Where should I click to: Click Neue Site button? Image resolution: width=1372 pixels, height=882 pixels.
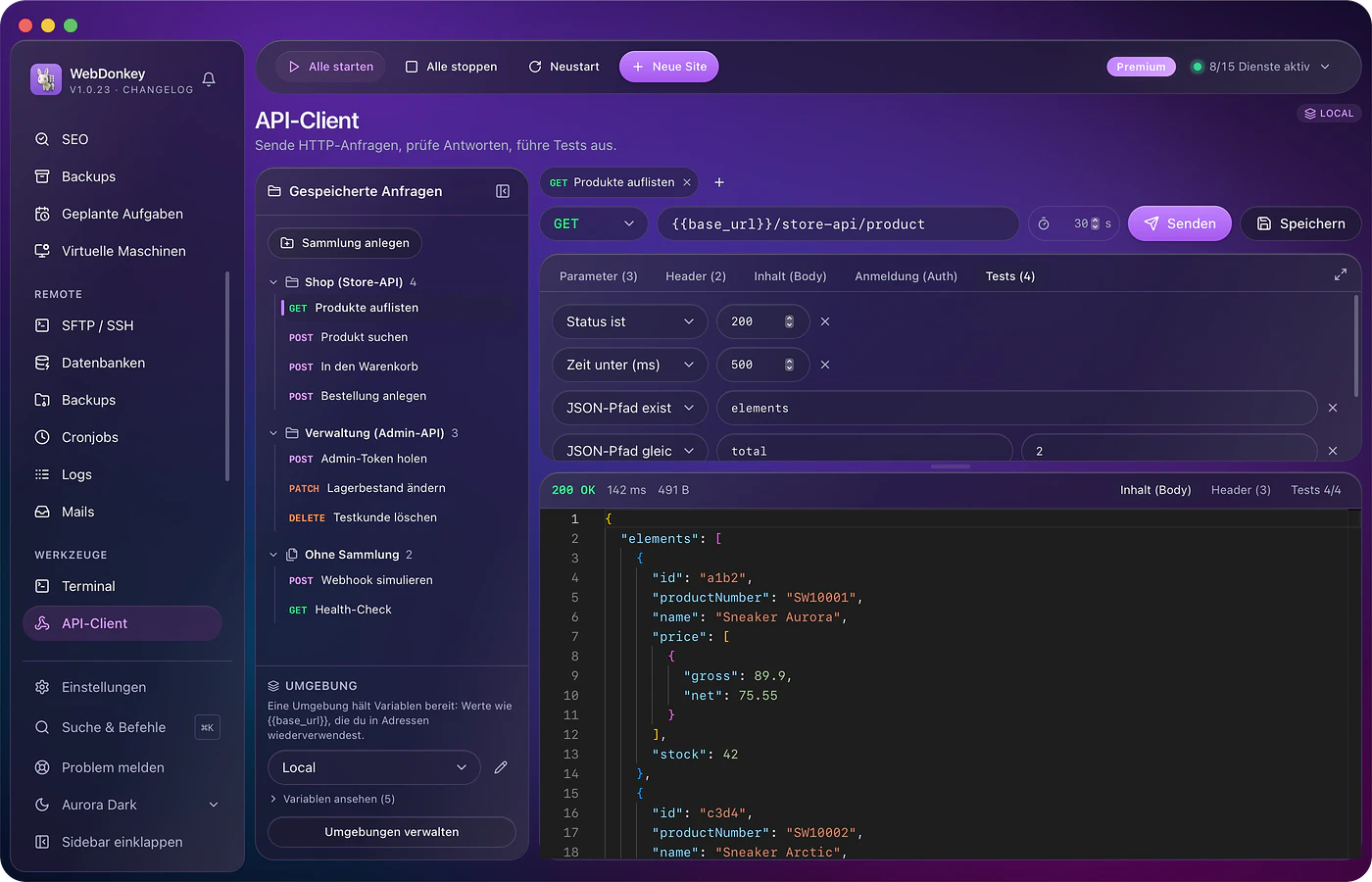(669, 67)
